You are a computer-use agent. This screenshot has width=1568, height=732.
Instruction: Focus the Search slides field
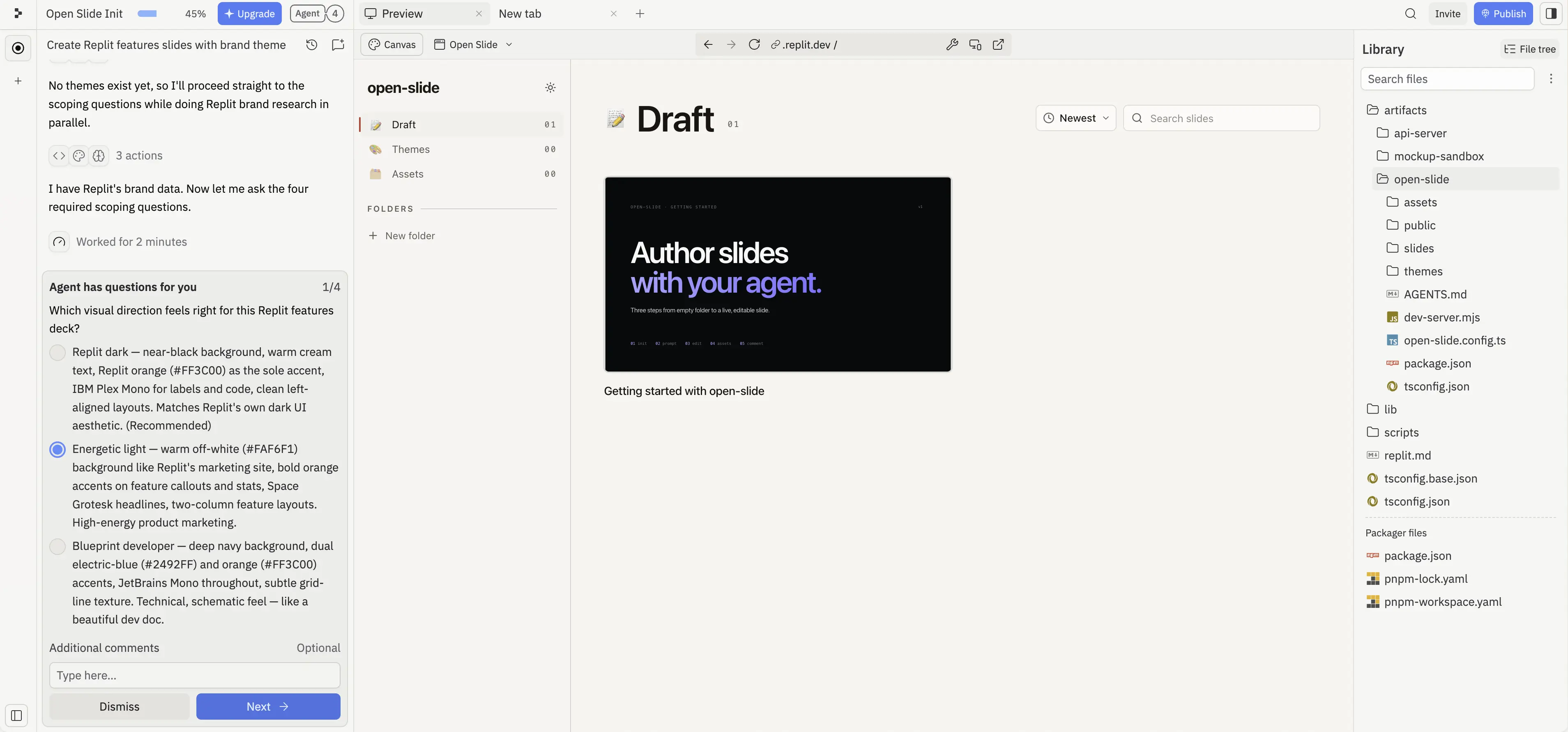pyautogui.click(x=1221, y=118)
